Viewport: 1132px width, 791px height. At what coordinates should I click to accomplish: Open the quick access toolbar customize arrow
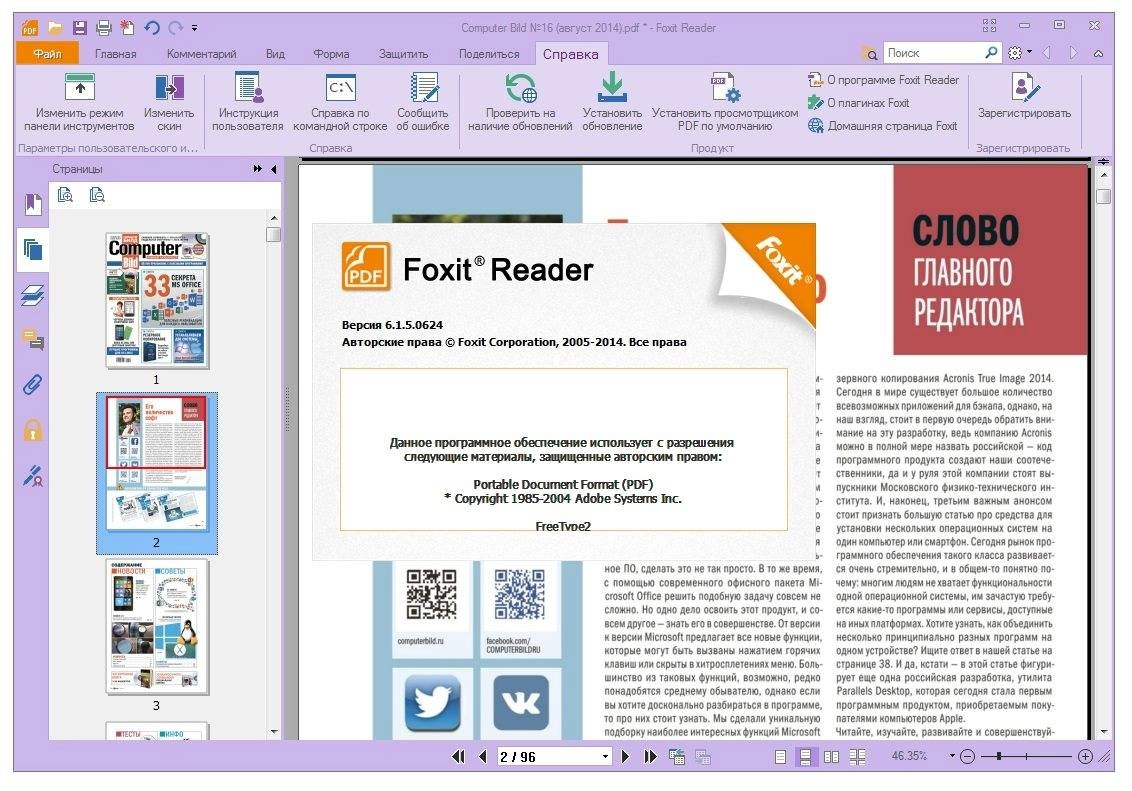(194, 29)
